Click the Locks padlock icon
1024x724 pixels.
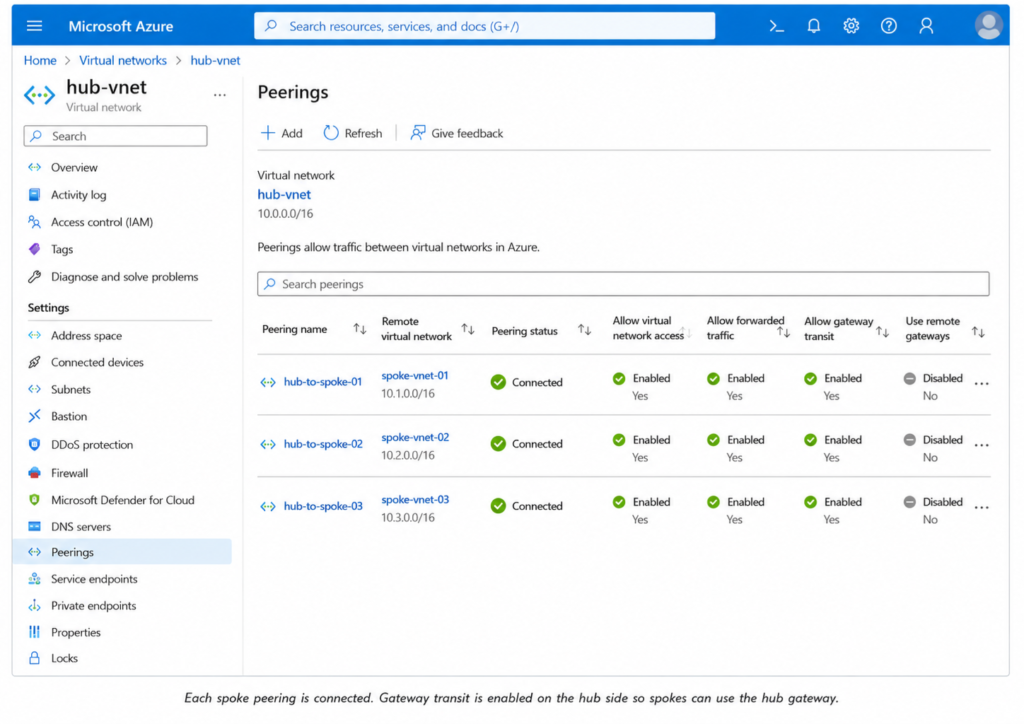click(35, 658)
